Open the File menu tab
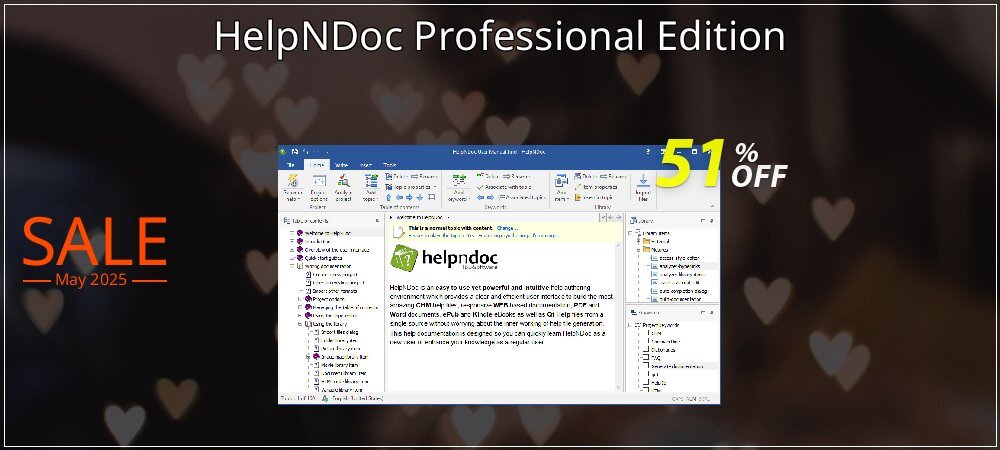The width and height of the screenshot is (1000, 450). (x=290, y=165)
